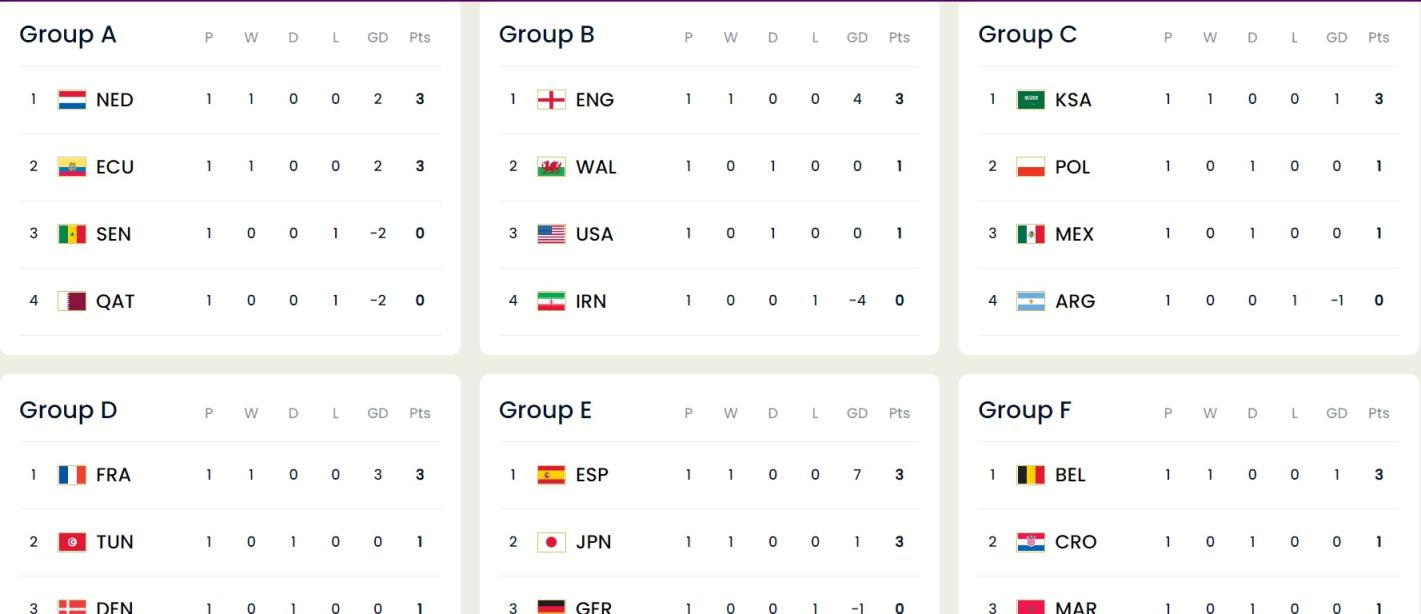Click the GD column header in Group C

pos(1336,37)
